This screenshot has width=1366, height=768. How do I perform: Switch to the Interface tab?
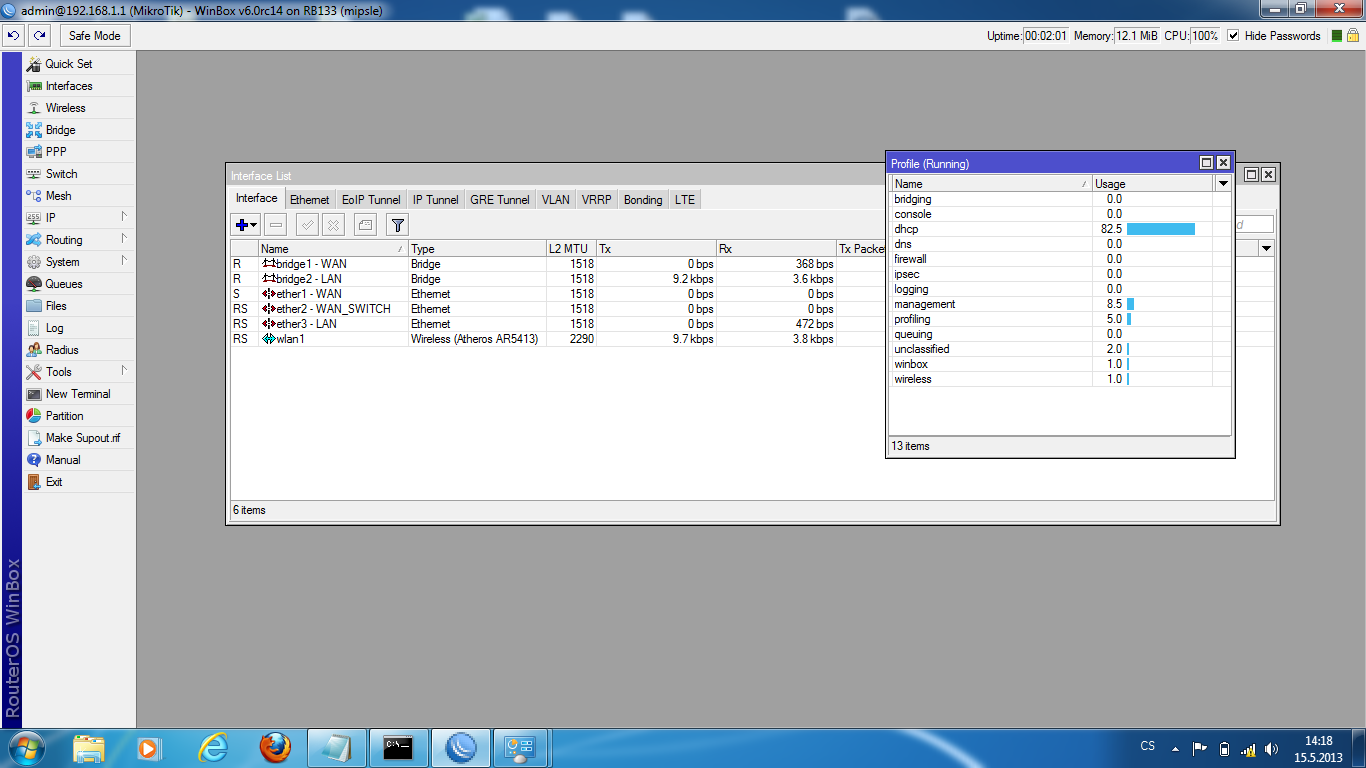(x=257, y=198)
